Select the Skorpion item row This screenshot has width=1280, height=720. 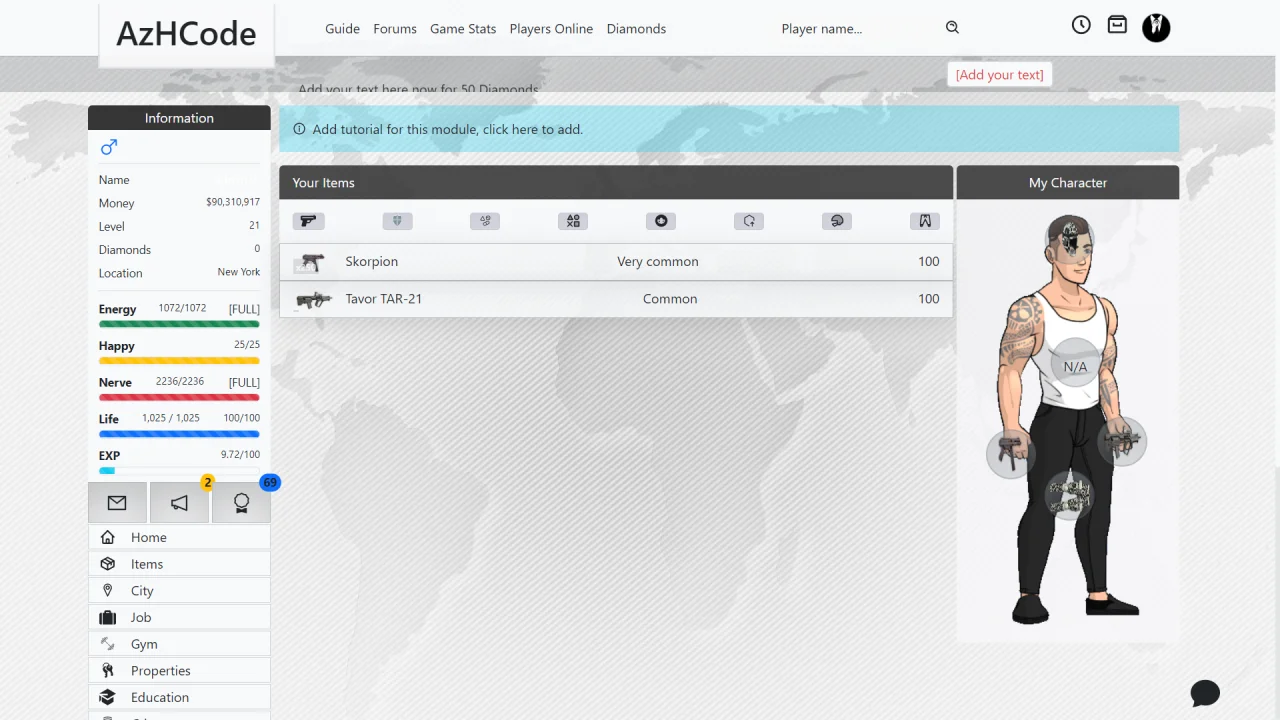click(616, 262)
